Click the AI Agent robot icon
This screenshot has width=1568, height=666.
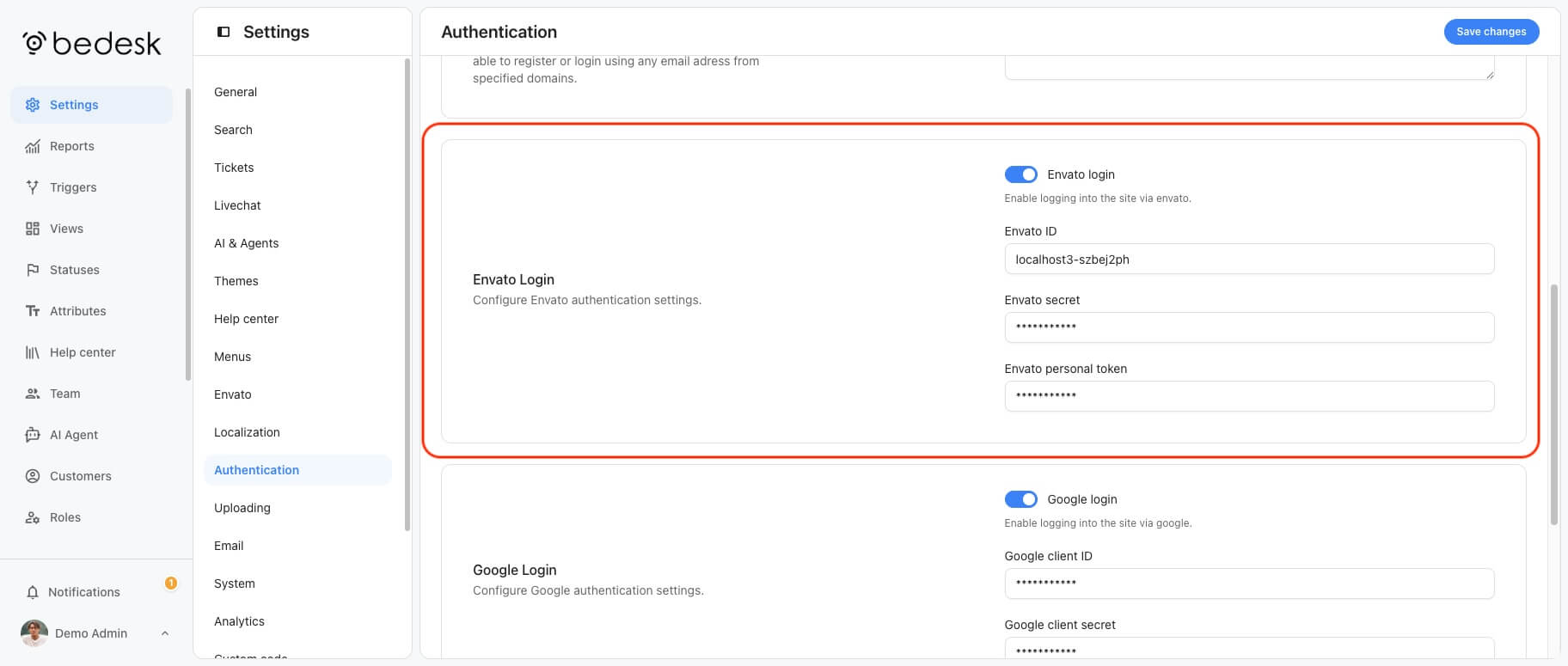[x=33, y=435]
